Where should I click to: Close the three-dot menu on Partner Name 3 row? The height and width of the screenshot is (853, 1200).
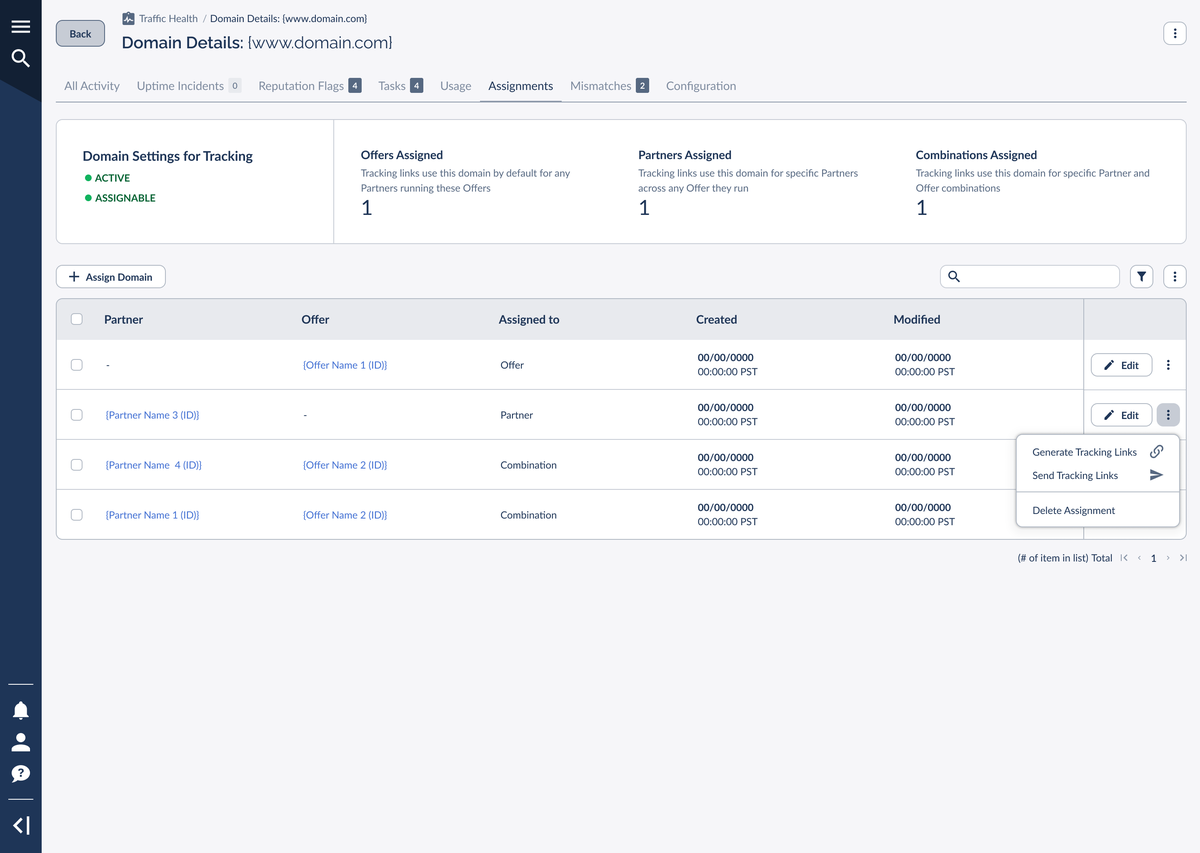(1168, 415)
